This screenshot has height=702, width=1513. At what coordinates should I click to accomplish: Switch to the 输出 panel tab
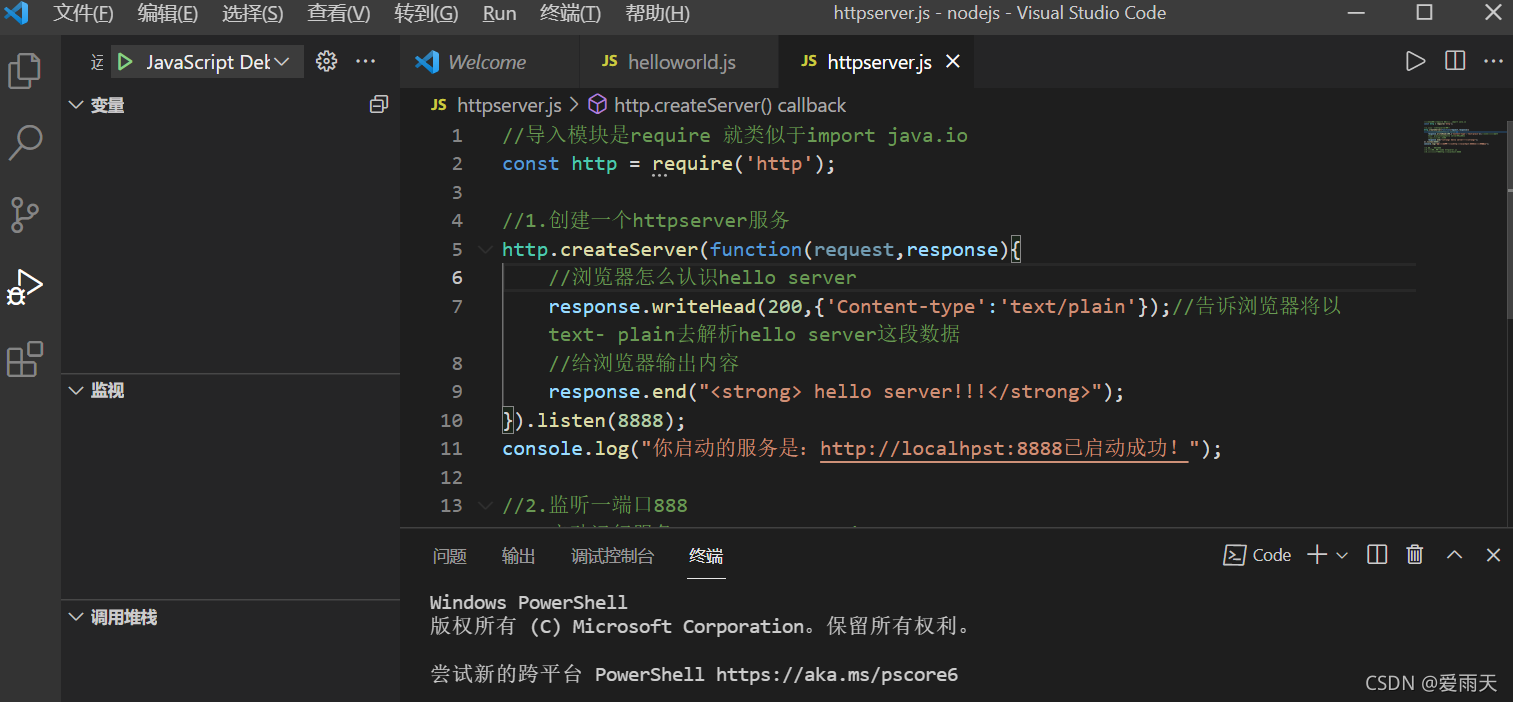click(518, 556)
